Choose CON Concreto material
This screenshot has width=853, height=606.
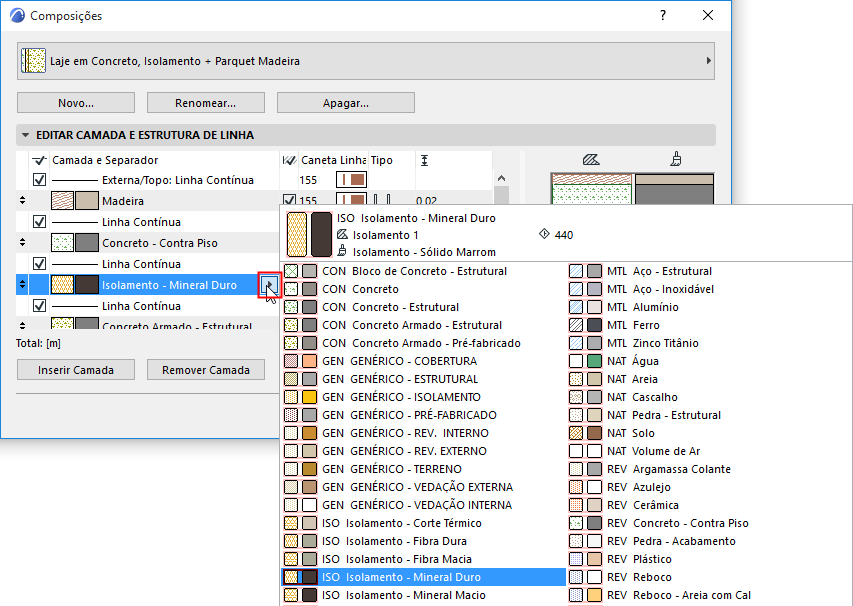tap(423, 289)
